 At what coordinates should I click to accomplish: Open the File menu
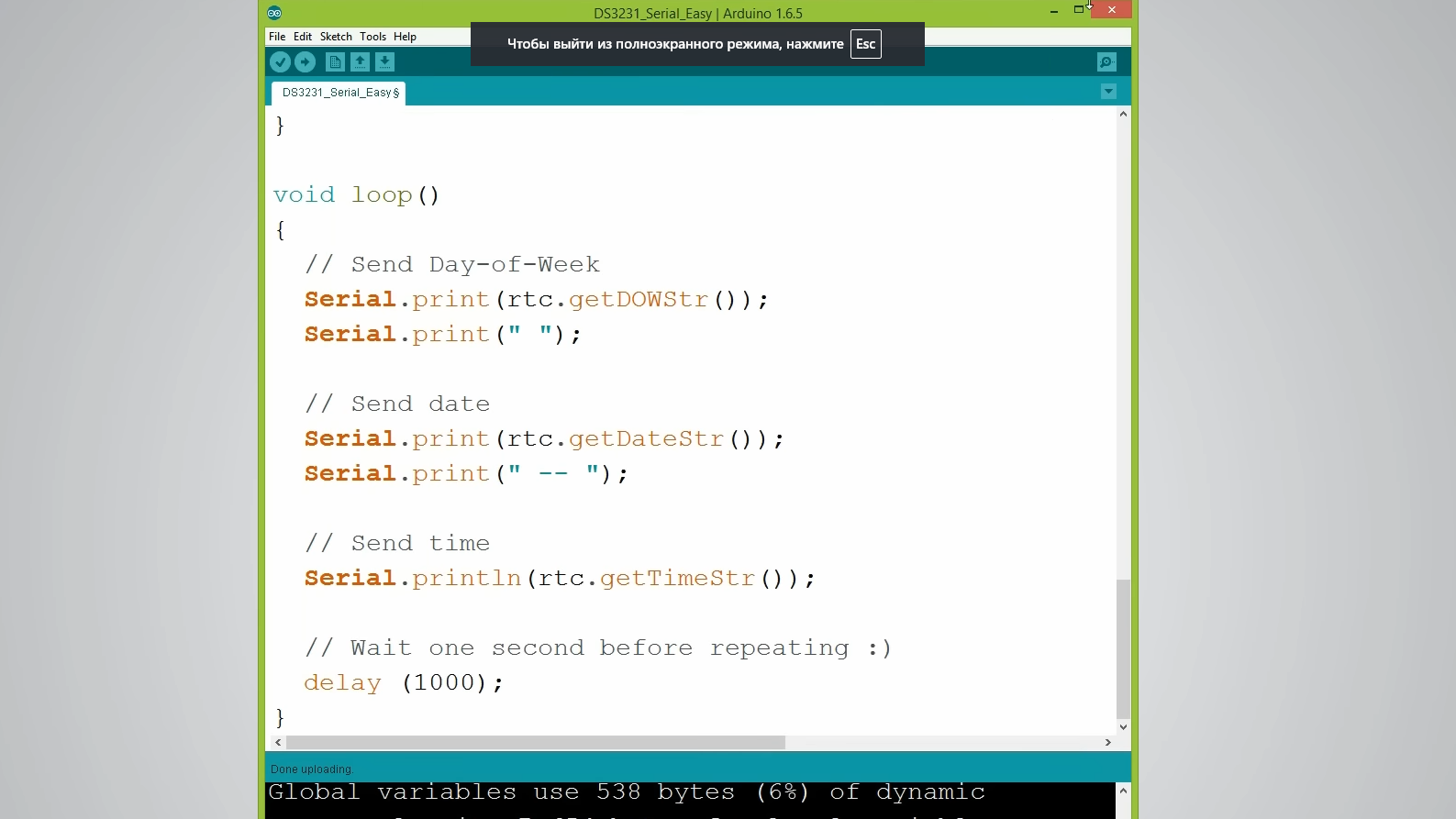tap(277, 37)
